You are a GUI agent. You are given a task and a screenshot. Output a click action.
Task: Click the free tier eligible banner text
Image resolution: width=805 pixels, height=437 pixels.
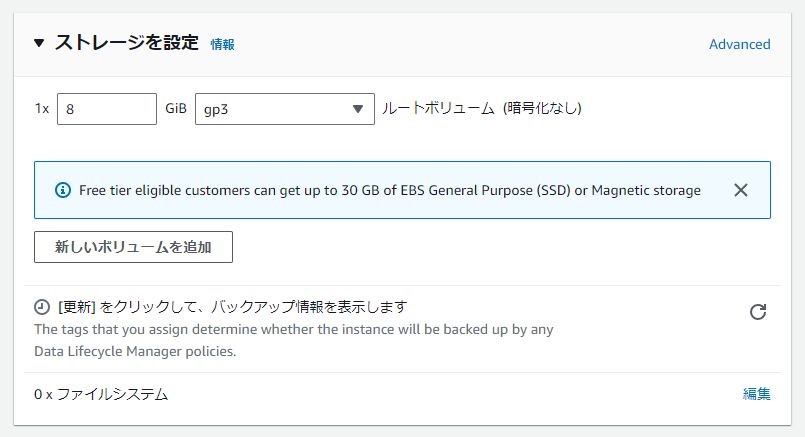pyautogui.click(x=390, y=191)
